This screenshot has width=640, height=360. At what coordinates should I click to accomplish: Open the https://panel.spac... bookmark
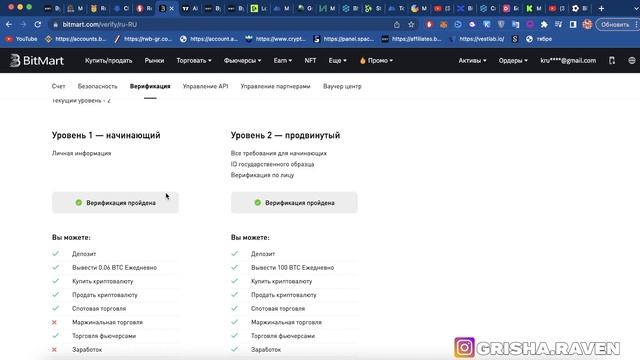pos(343,39)
